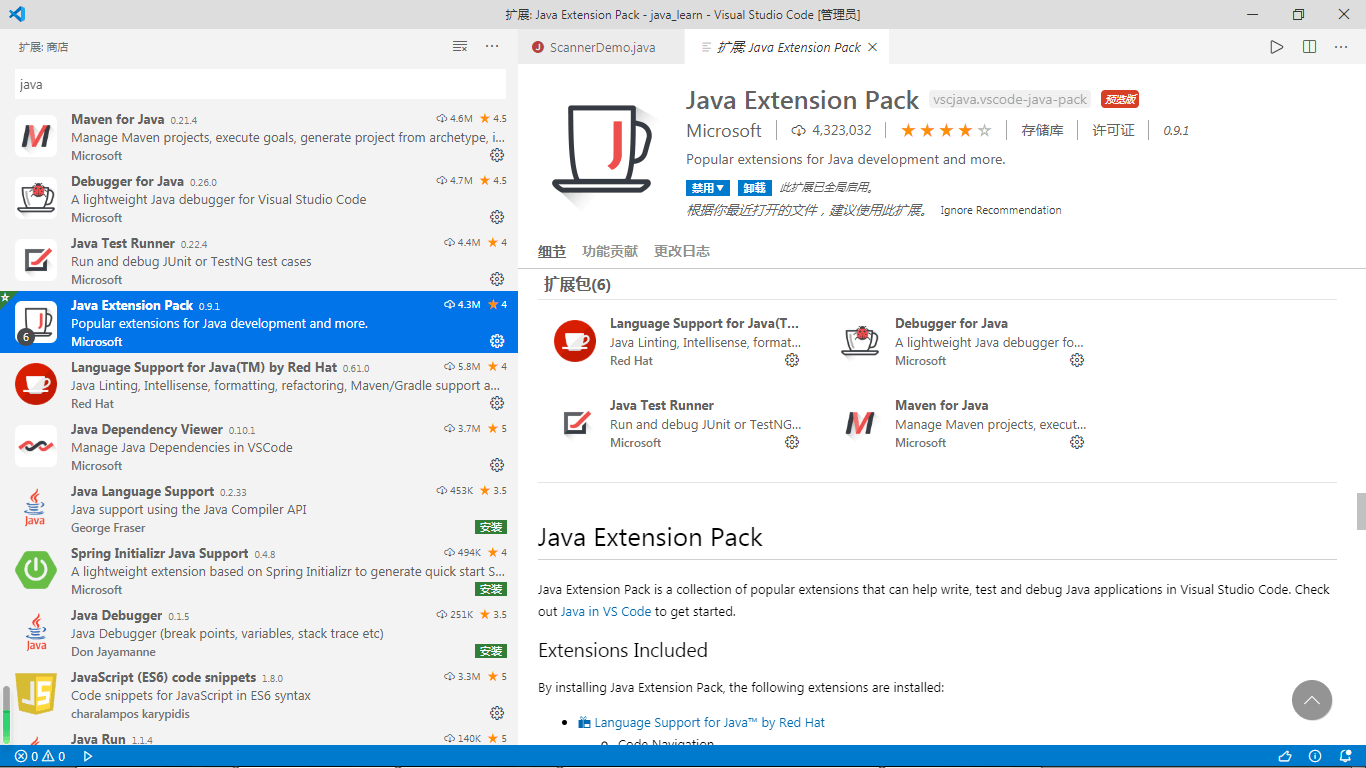Clear extensions search results icon

click(460, 47)
